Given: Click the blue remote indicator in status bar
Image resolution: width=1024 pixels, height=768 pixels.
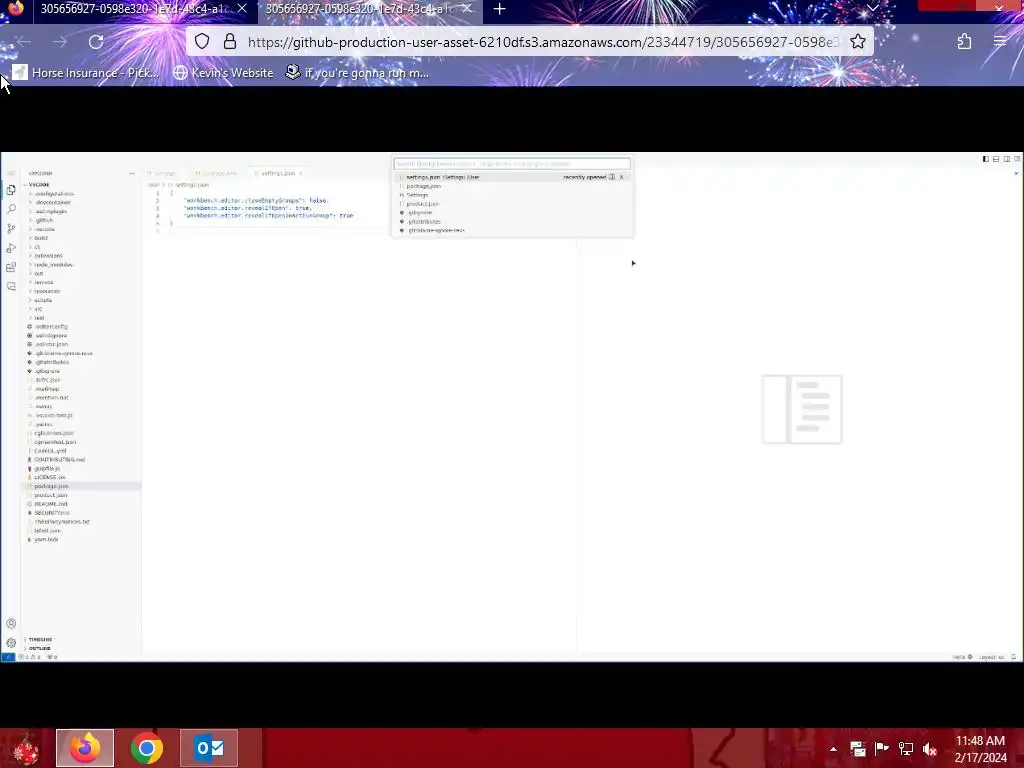Looking at the screenshot, I should click(8, 657).
